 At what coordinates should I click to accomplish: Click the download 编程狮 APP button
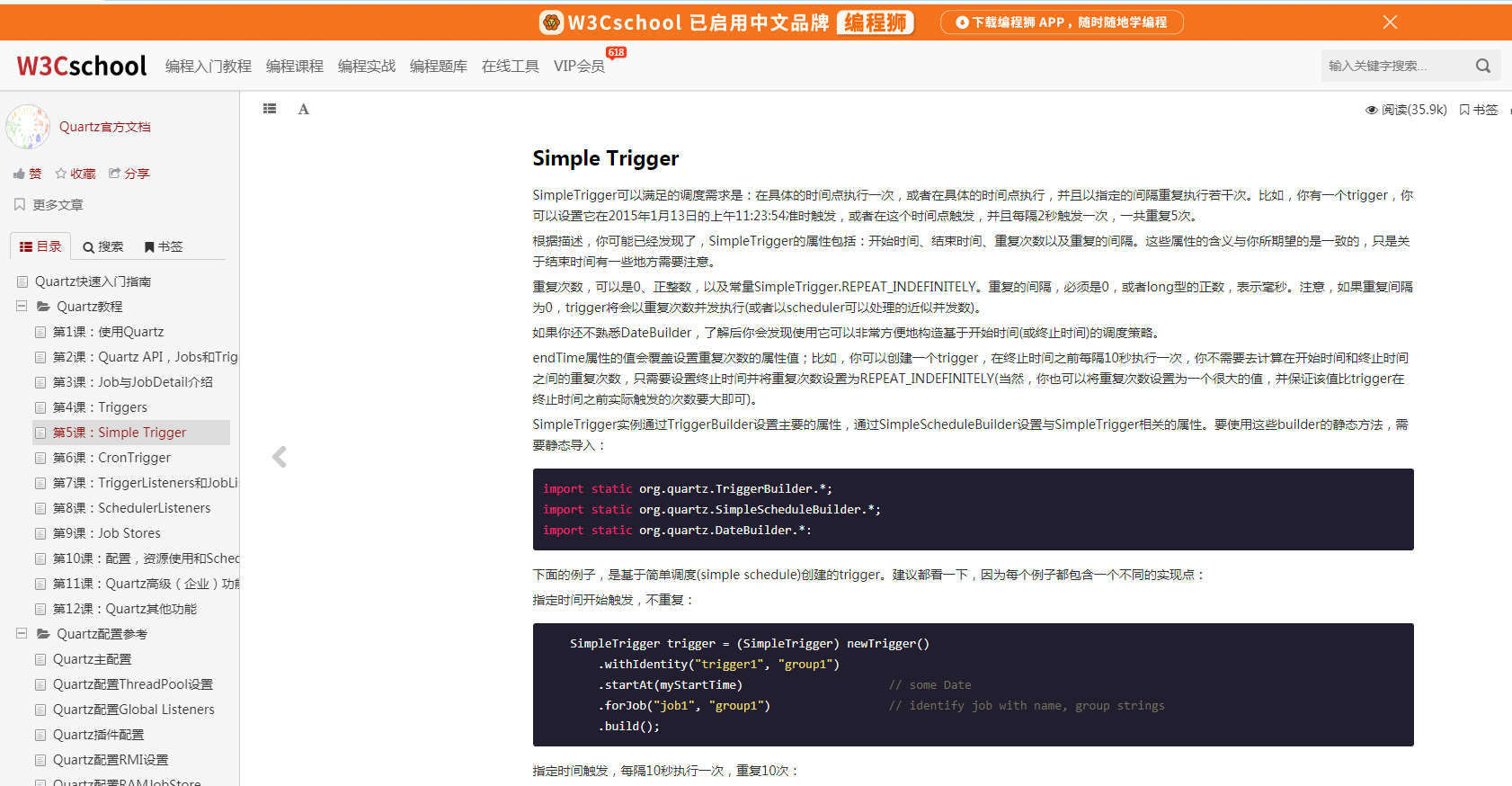[1062, 22]
